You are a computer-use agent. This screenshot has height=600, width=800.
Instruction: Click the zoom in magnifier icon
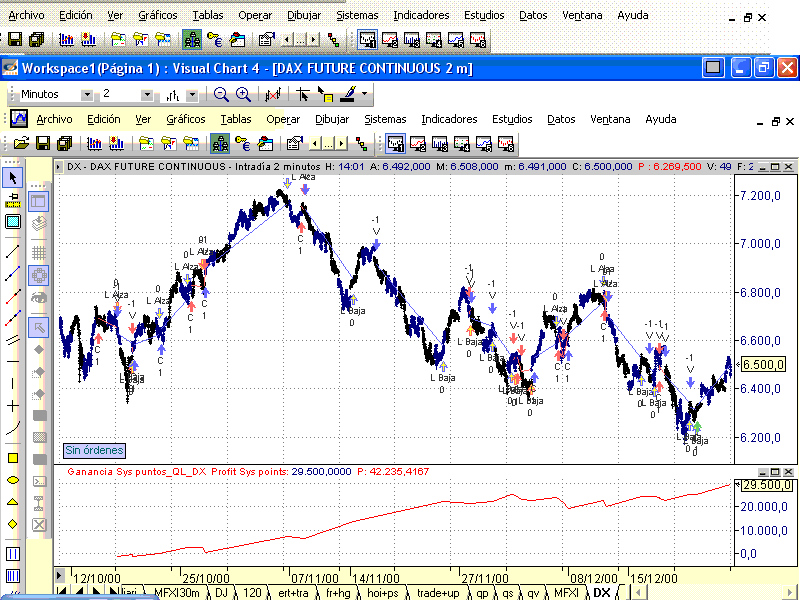[x=243, y=94]
